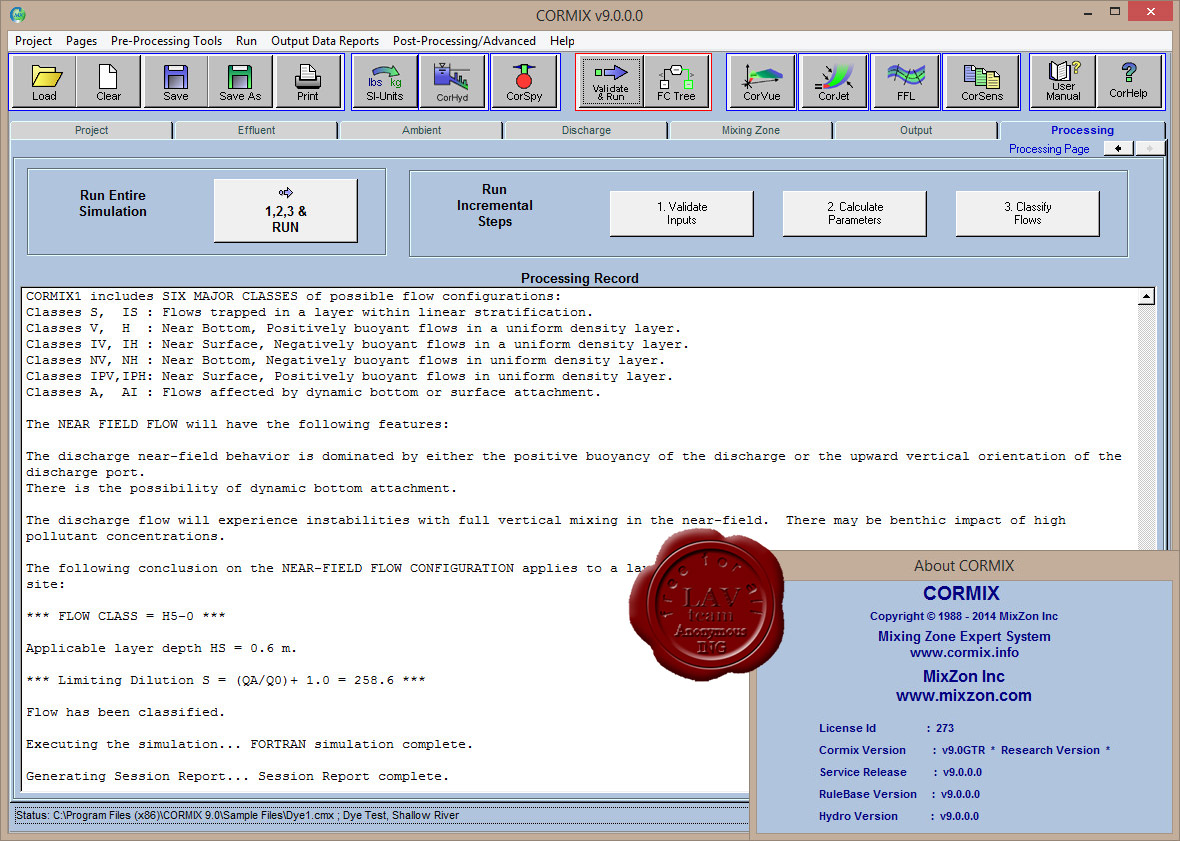The image size is (1180, 841).
Task: Click www.mixzon.com in About panel
Action: point(963,696)
